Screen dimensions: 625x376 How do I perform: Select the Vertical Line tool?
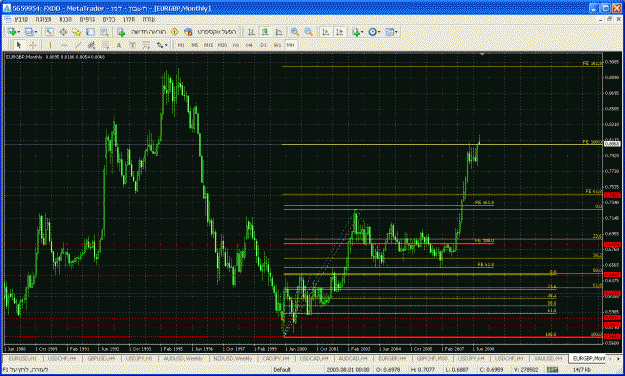pyautogui.click(x=50, y=45)
